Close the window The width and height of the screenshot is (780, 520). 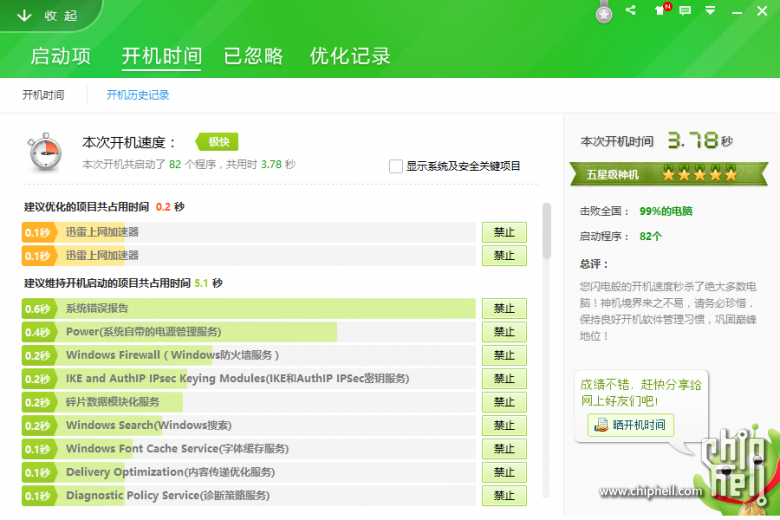pos(762,10)
